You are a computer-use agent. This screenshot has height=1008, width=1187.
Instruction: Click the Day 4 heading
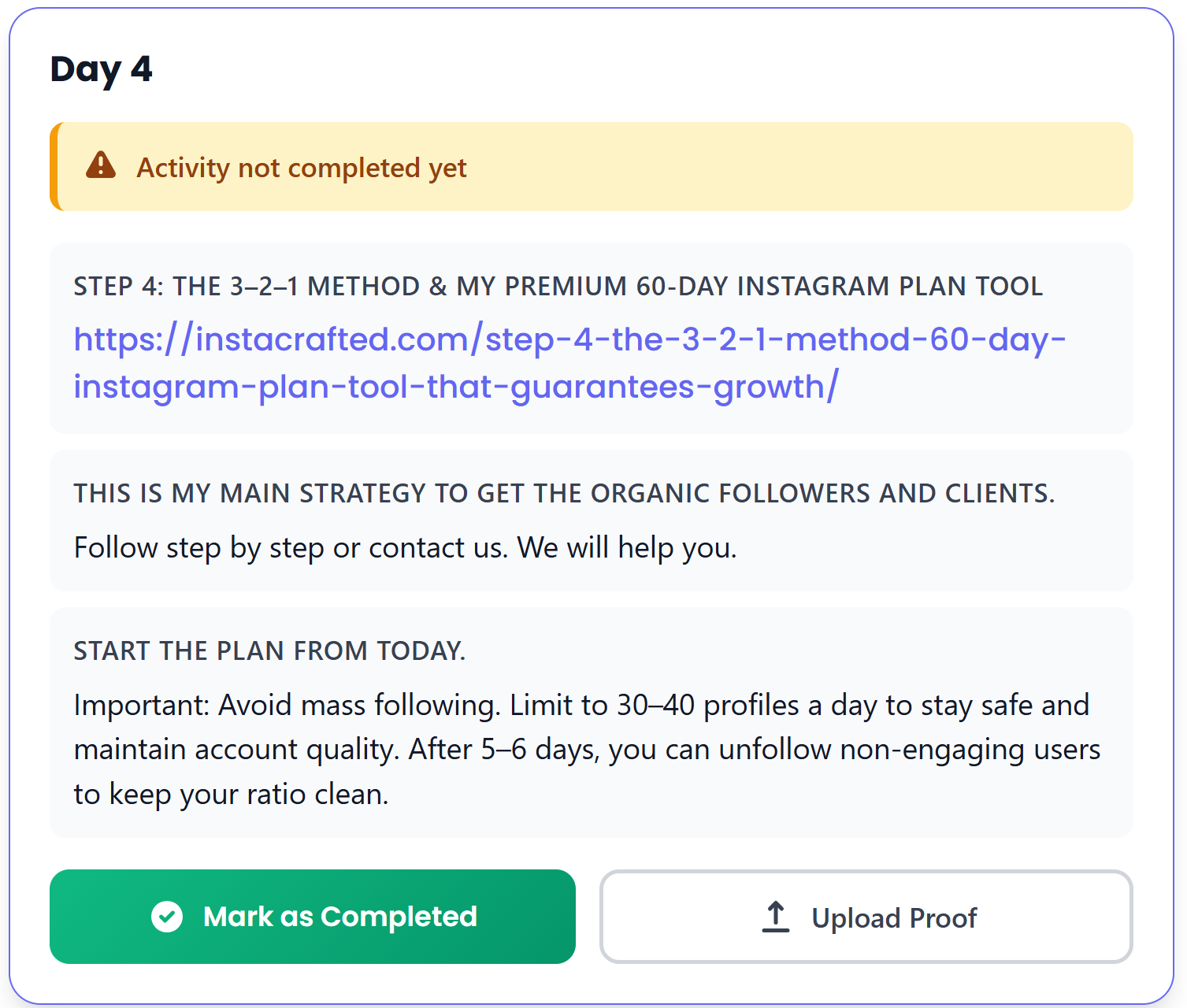101,69
